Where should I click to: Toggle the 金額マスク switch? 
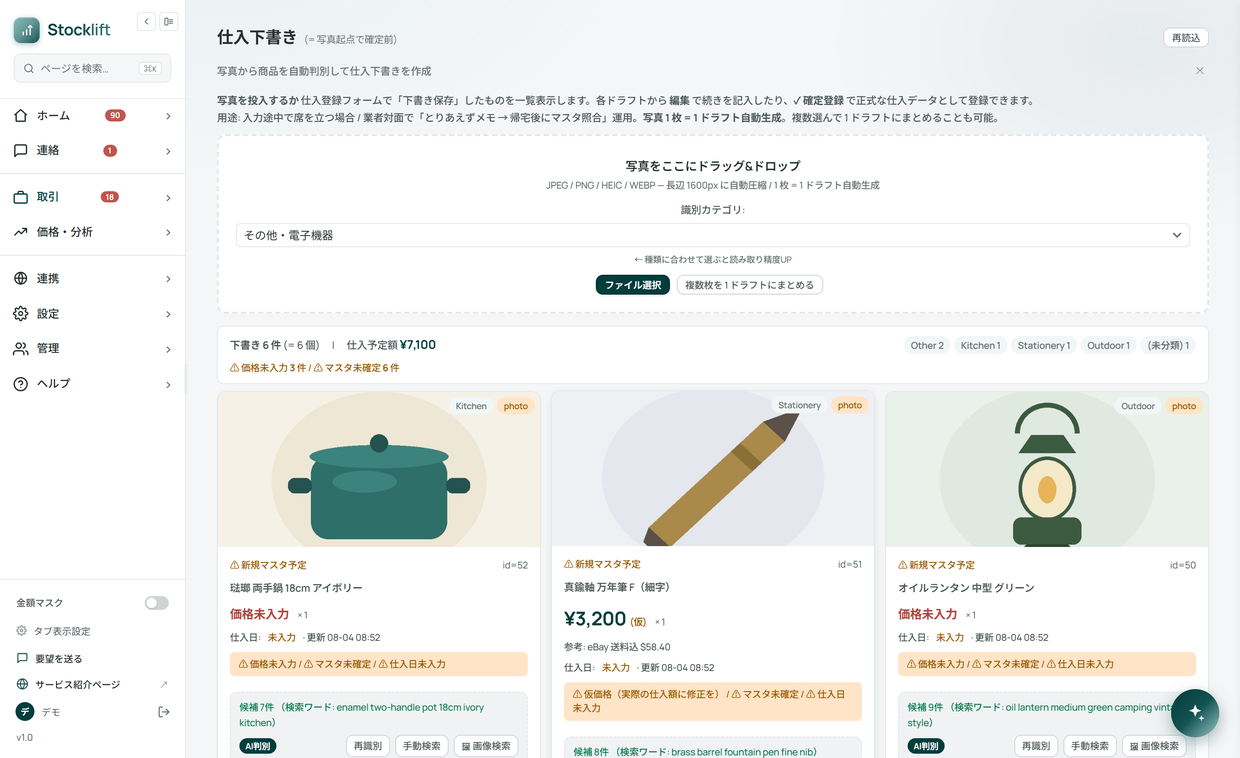pos(156,603)
